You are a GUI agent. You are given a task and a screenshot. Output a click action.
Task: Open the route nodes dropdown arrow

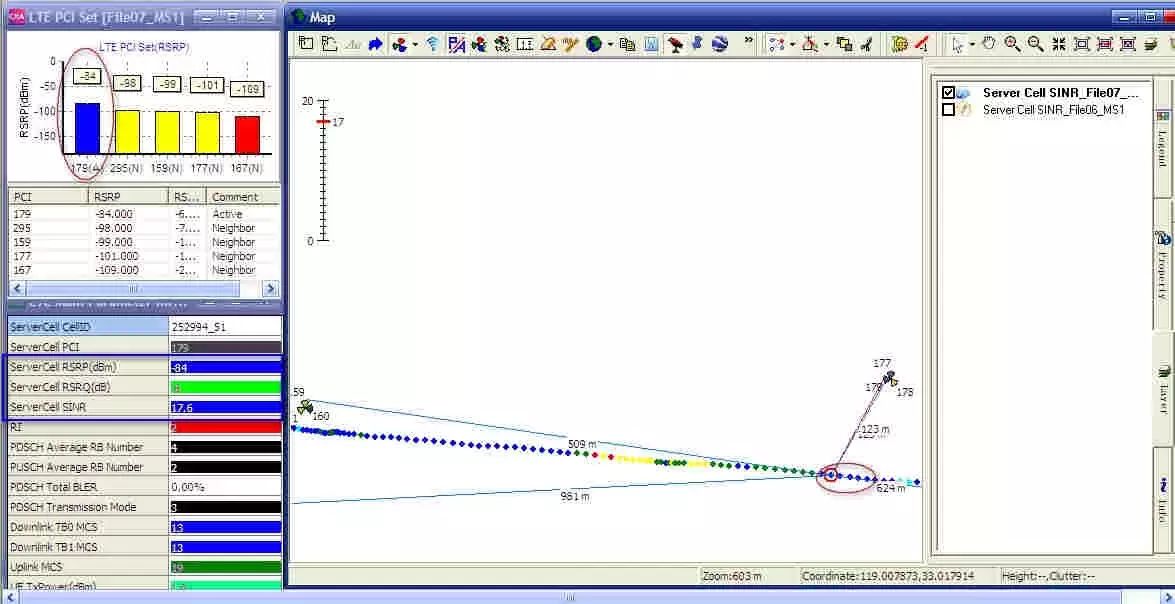coord(791,44)
